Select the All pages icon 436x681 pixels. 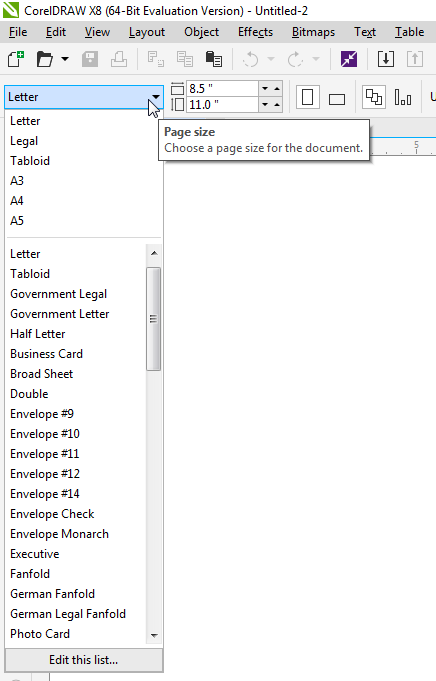pos(374,97)
